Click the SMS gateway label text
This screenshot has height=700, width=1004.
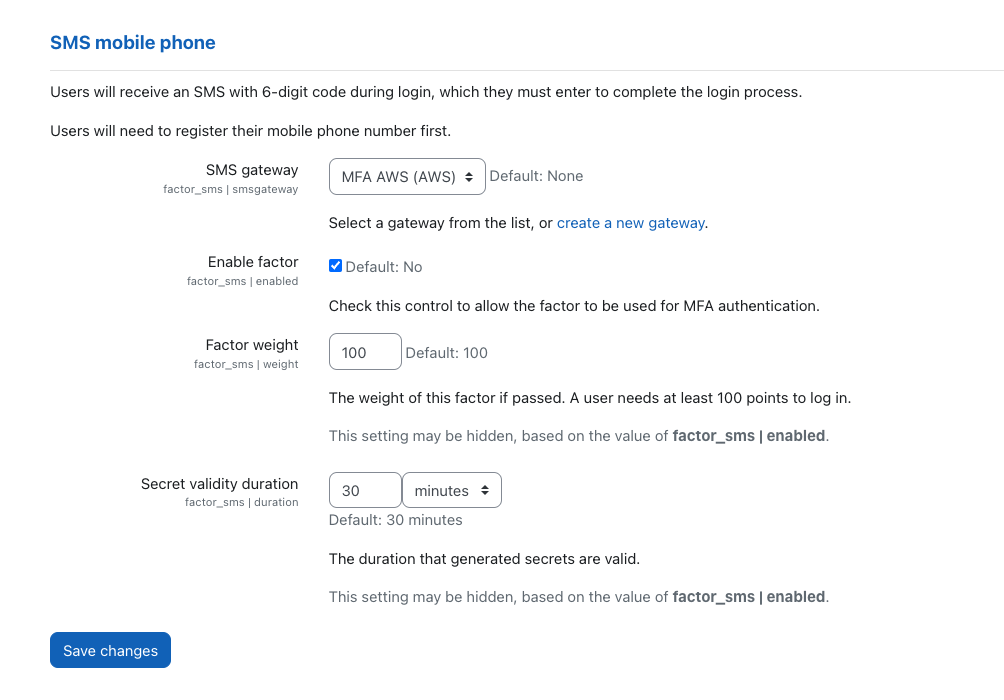pyautogui.click(x=252, y=170)
